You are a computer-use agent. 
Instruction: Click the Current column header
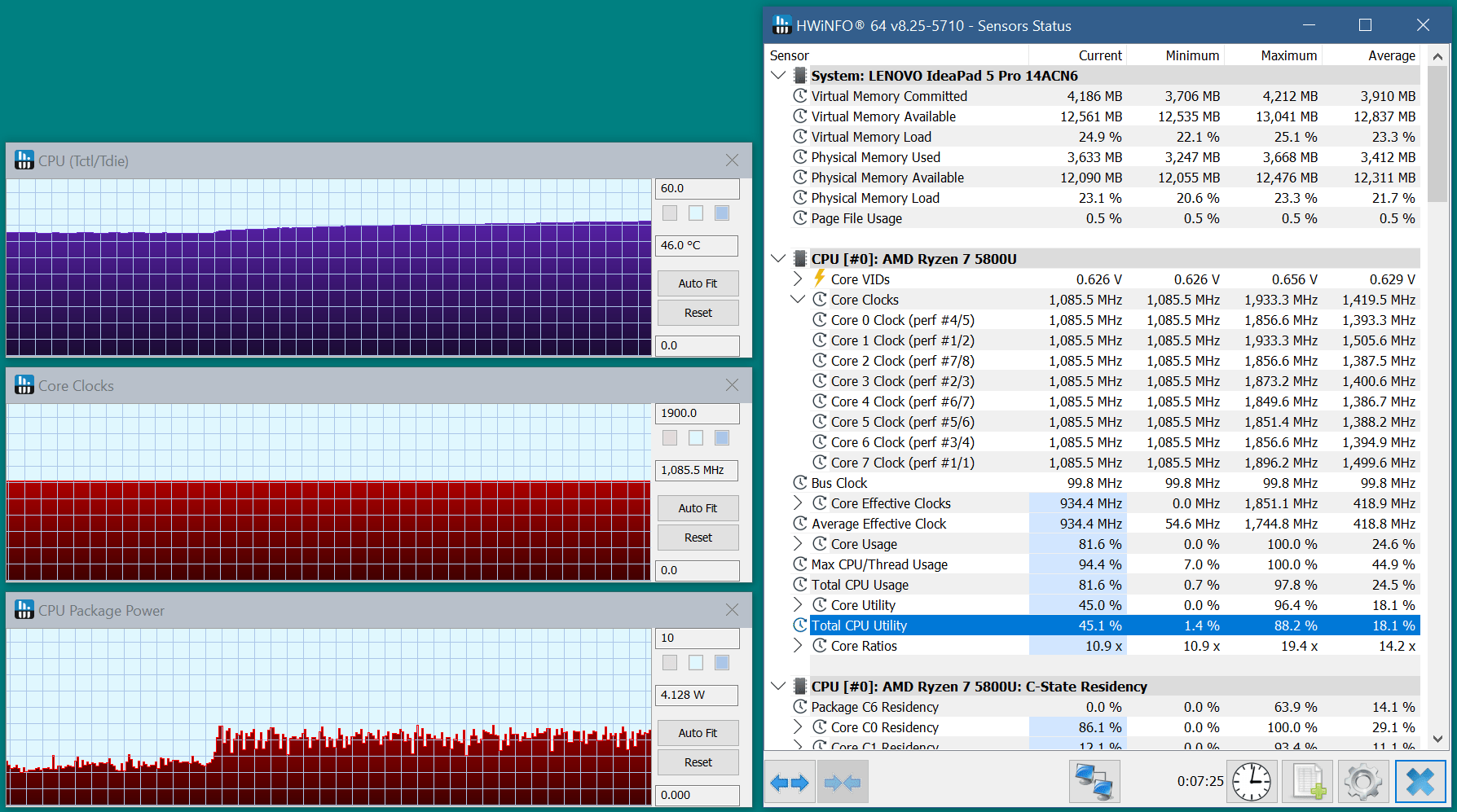pyautogui.click(x=1077, y=55)
